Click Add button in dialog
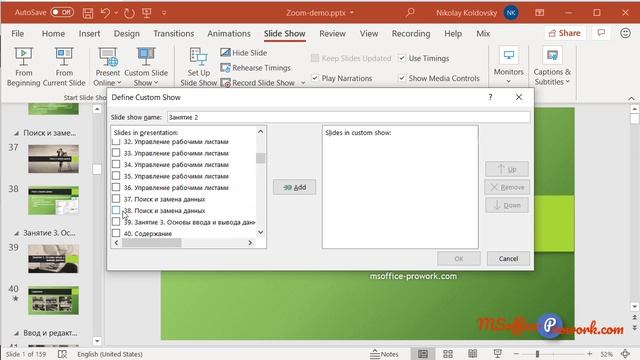 [294, 187]
